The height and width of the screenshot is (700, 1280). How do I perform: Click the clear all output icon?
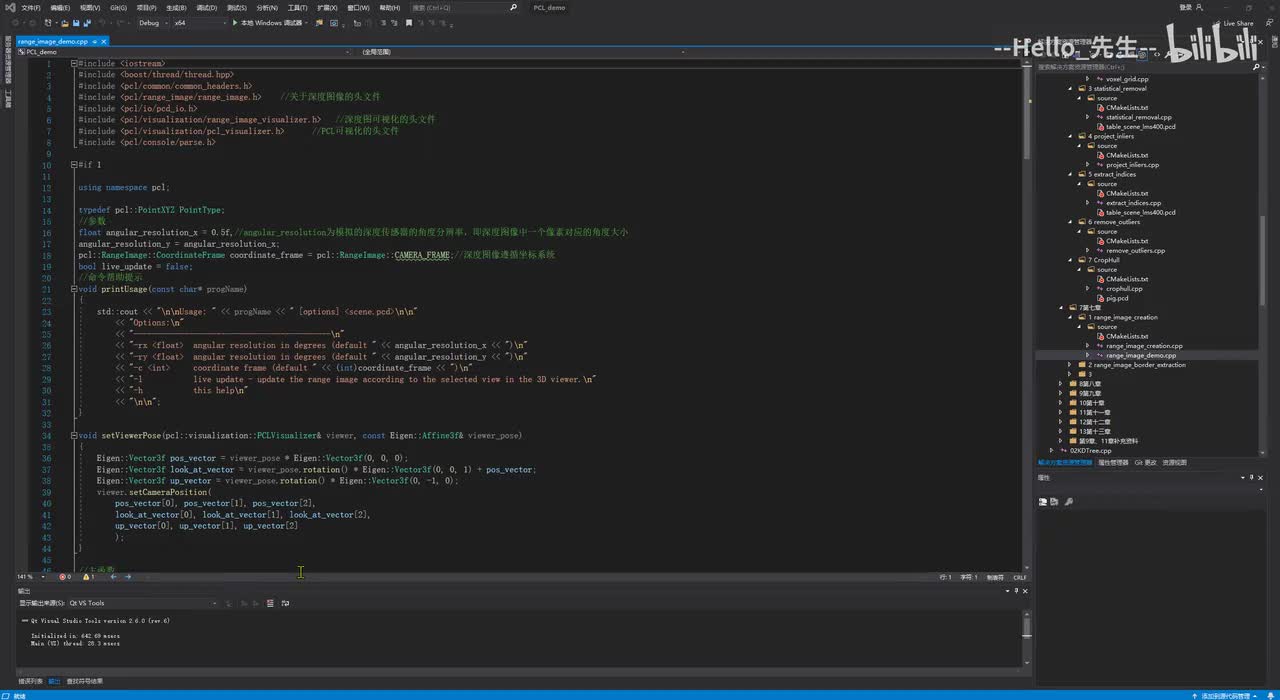coord(270,603)
